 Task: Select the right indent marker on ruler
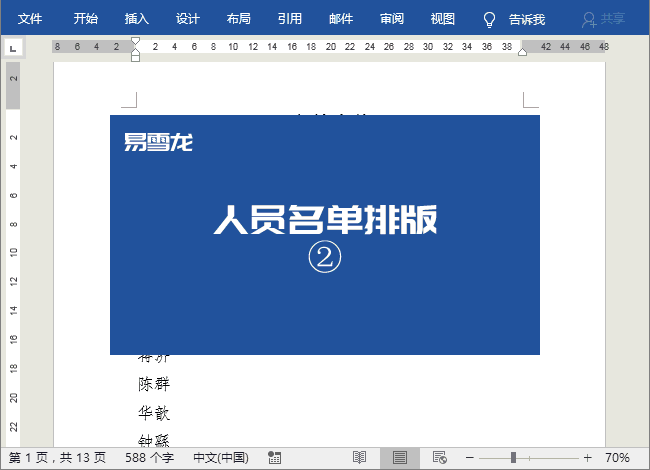click(522, 52)
